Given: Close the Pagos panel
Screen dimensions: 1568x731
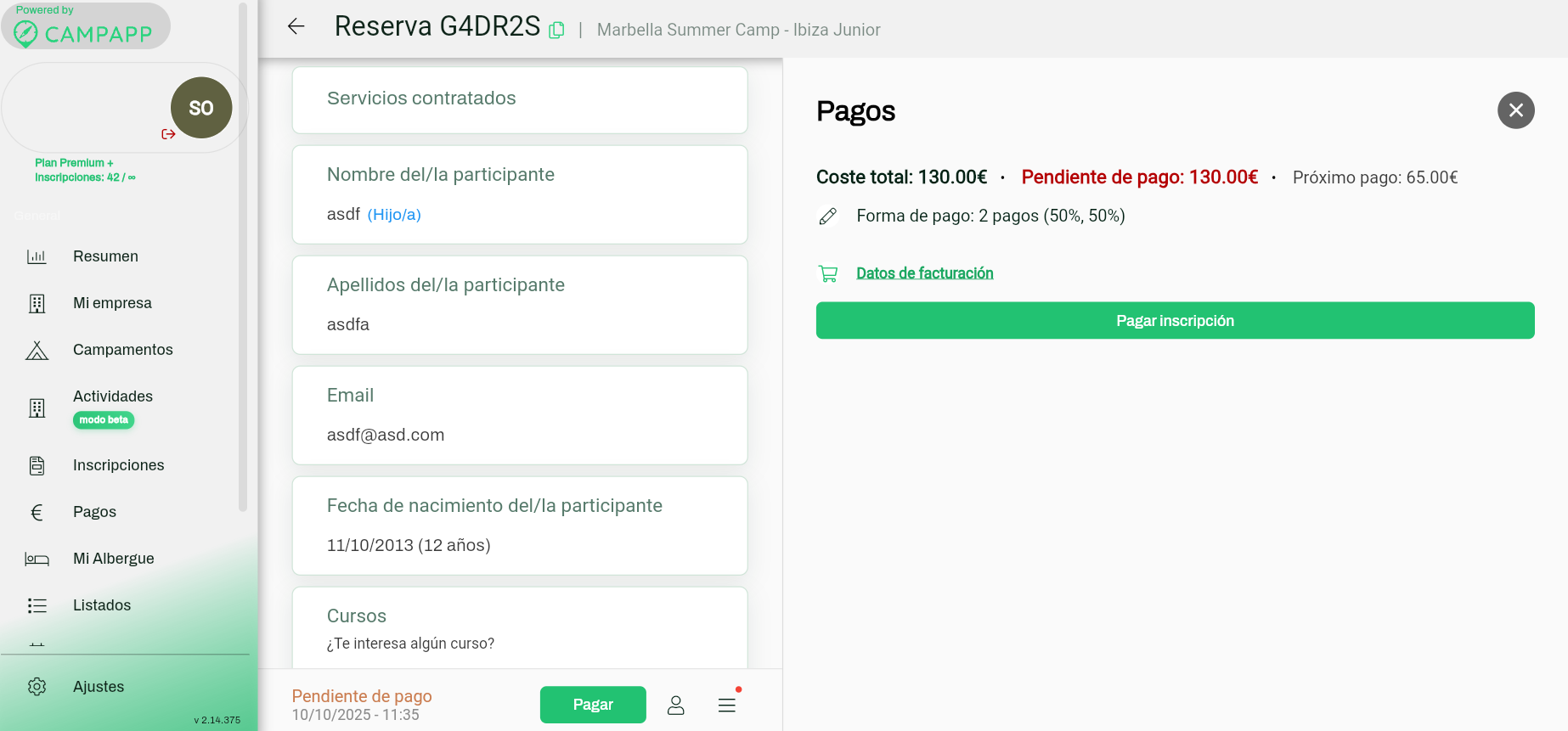Looking at the screenshot, I should click(x=1515, y=110).
